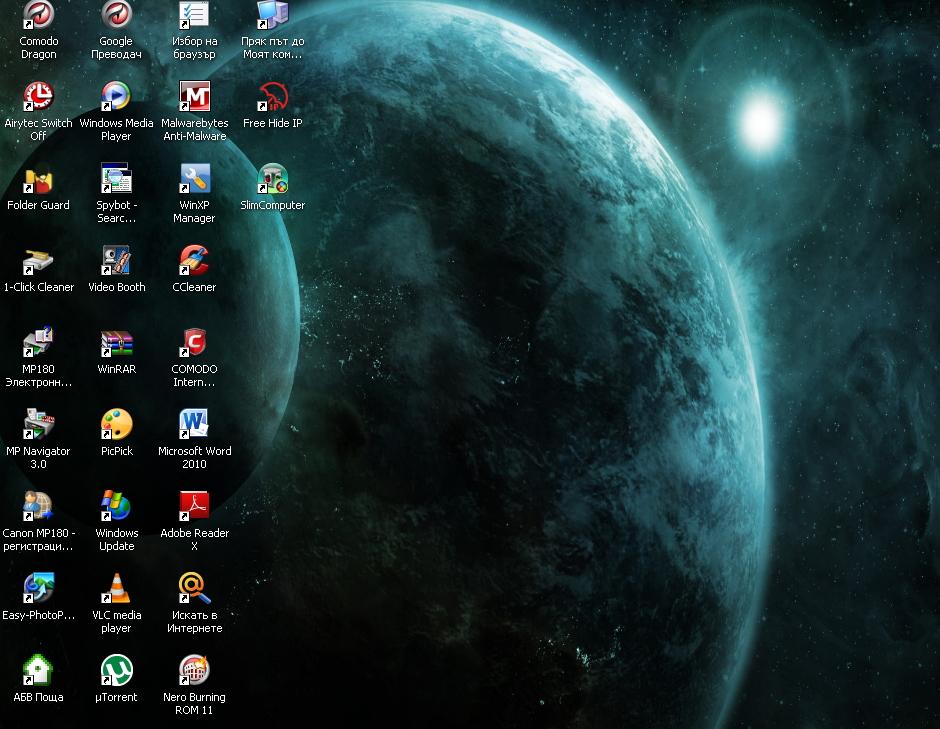Viewport: 940px width, 729px height.
Task: Click the SlimComputer desktop icon
Action: coord(272,179)
